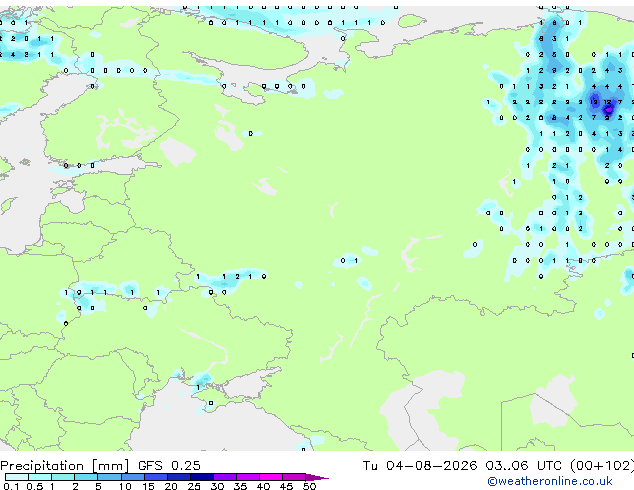Click the 0.5–1 mm legend color box
634x490 pixels.
click(x=40, y=477)
